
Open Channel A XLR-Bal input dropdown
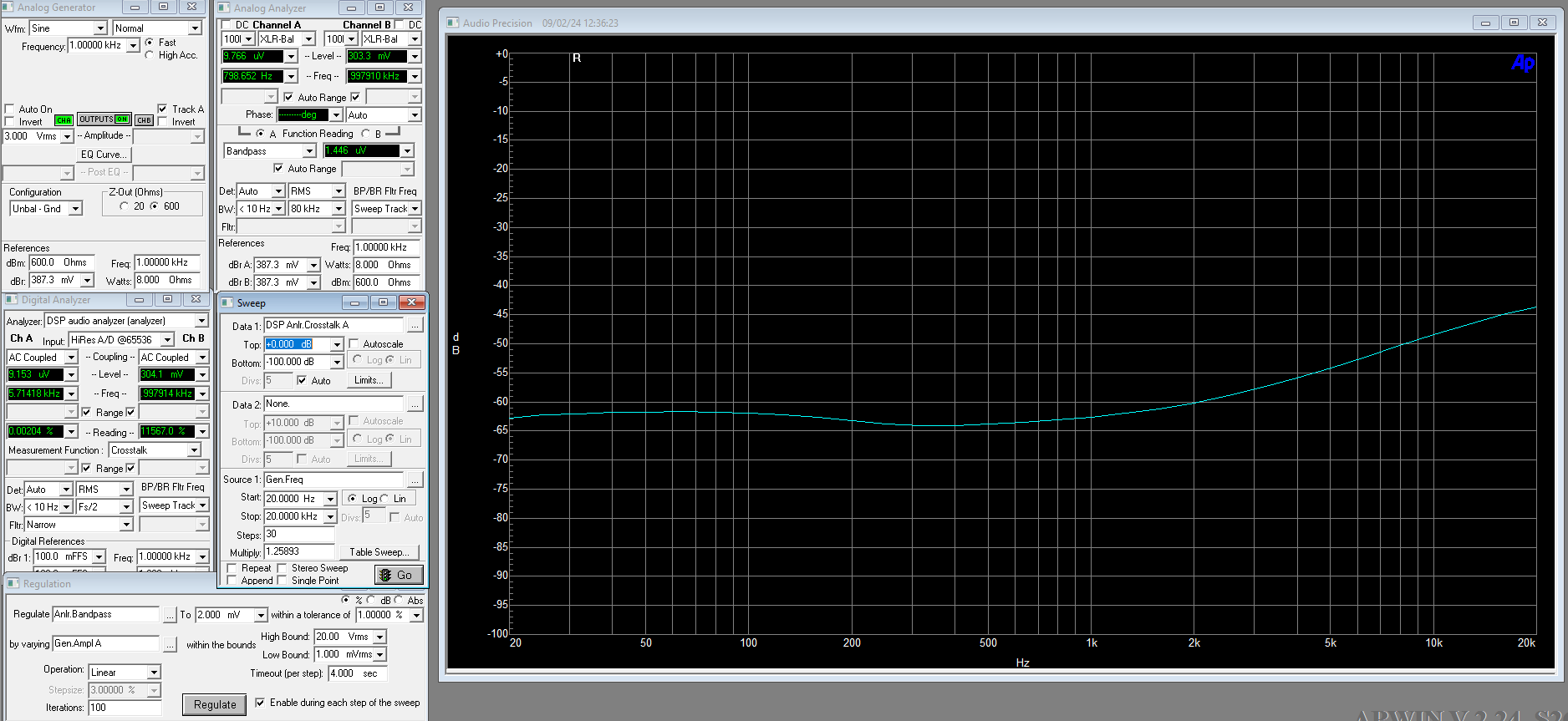tap(308, 39)
